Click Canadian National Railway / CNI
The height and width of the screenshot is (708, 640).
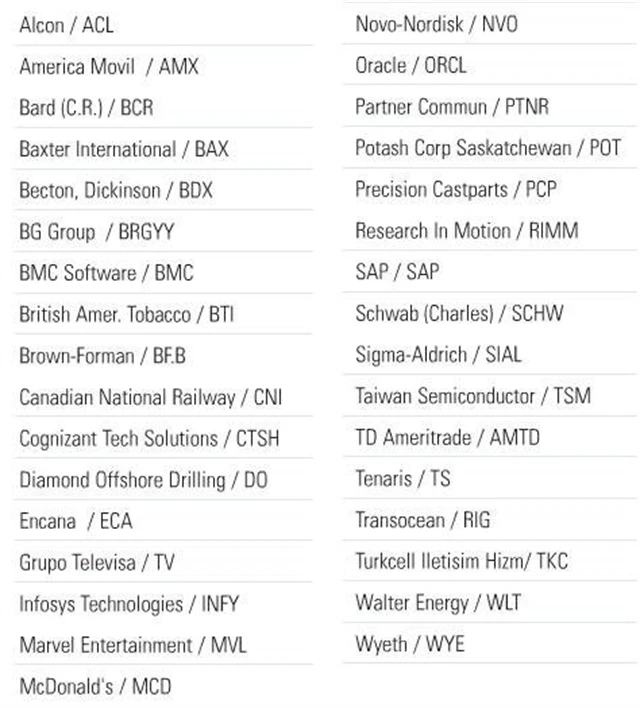click(150, 397)
